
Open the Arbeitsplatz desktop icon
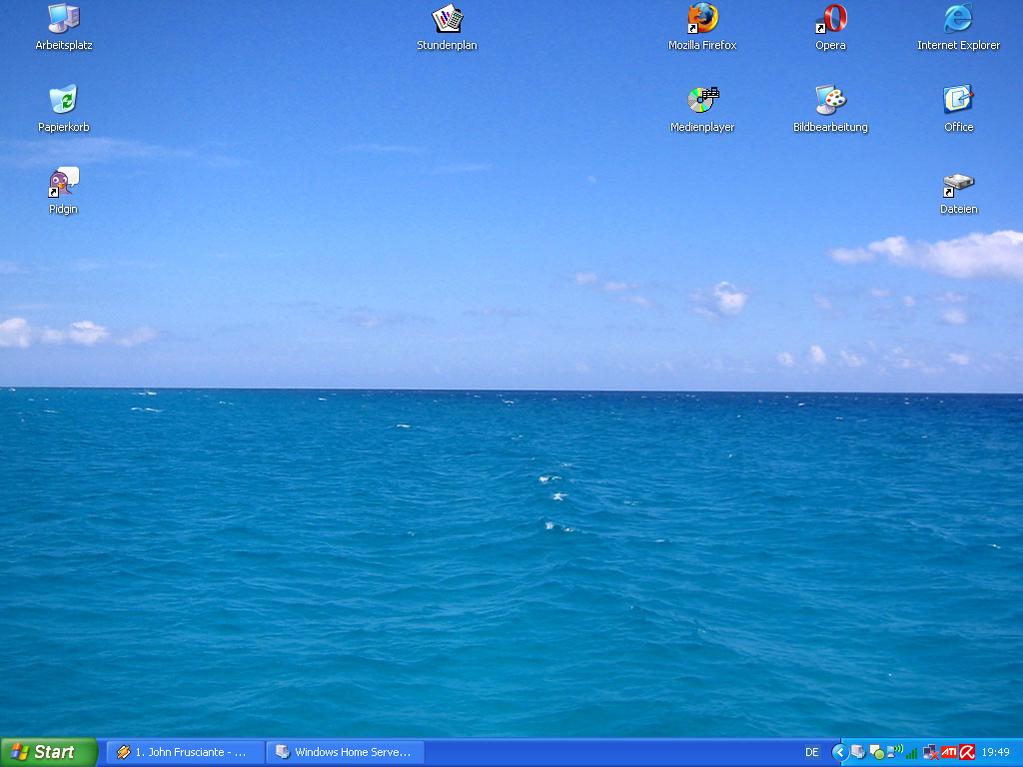[63, 19]
